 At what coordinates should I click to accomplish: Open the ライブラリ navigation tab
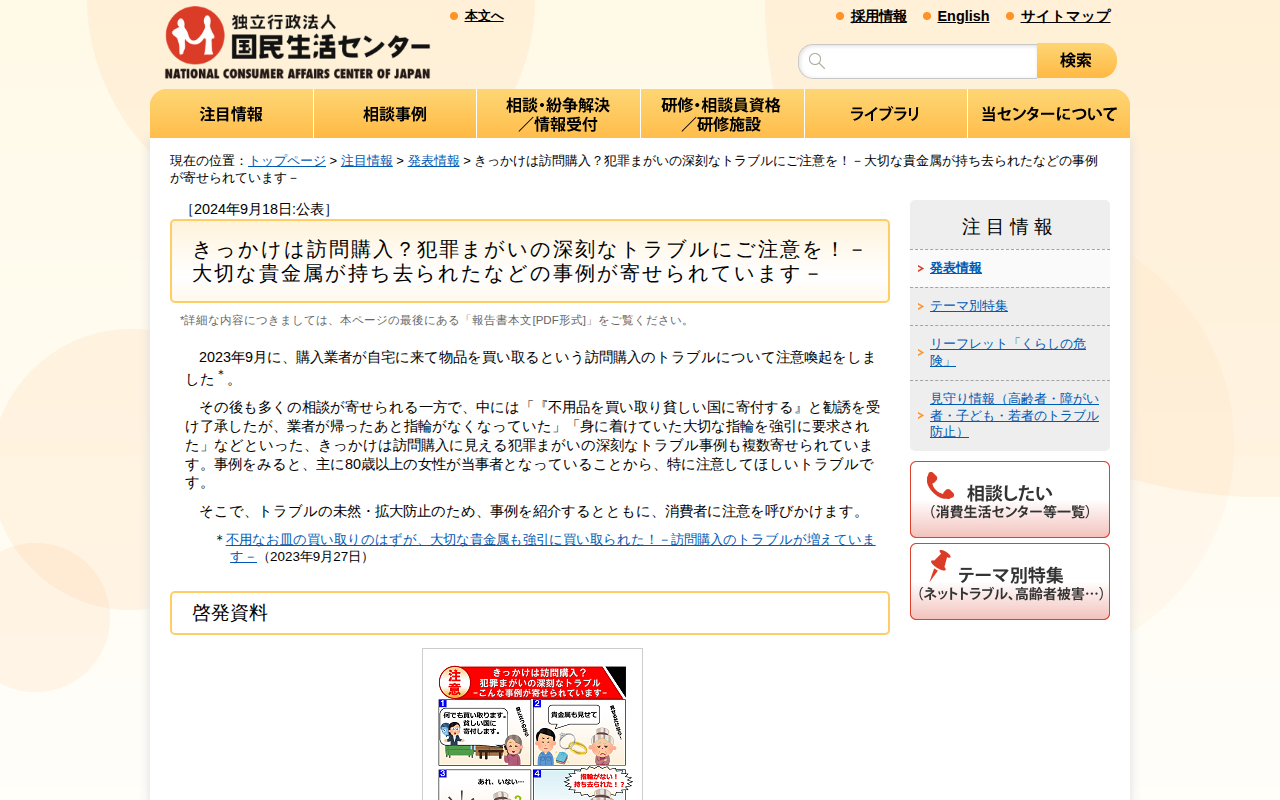[885, 113]
